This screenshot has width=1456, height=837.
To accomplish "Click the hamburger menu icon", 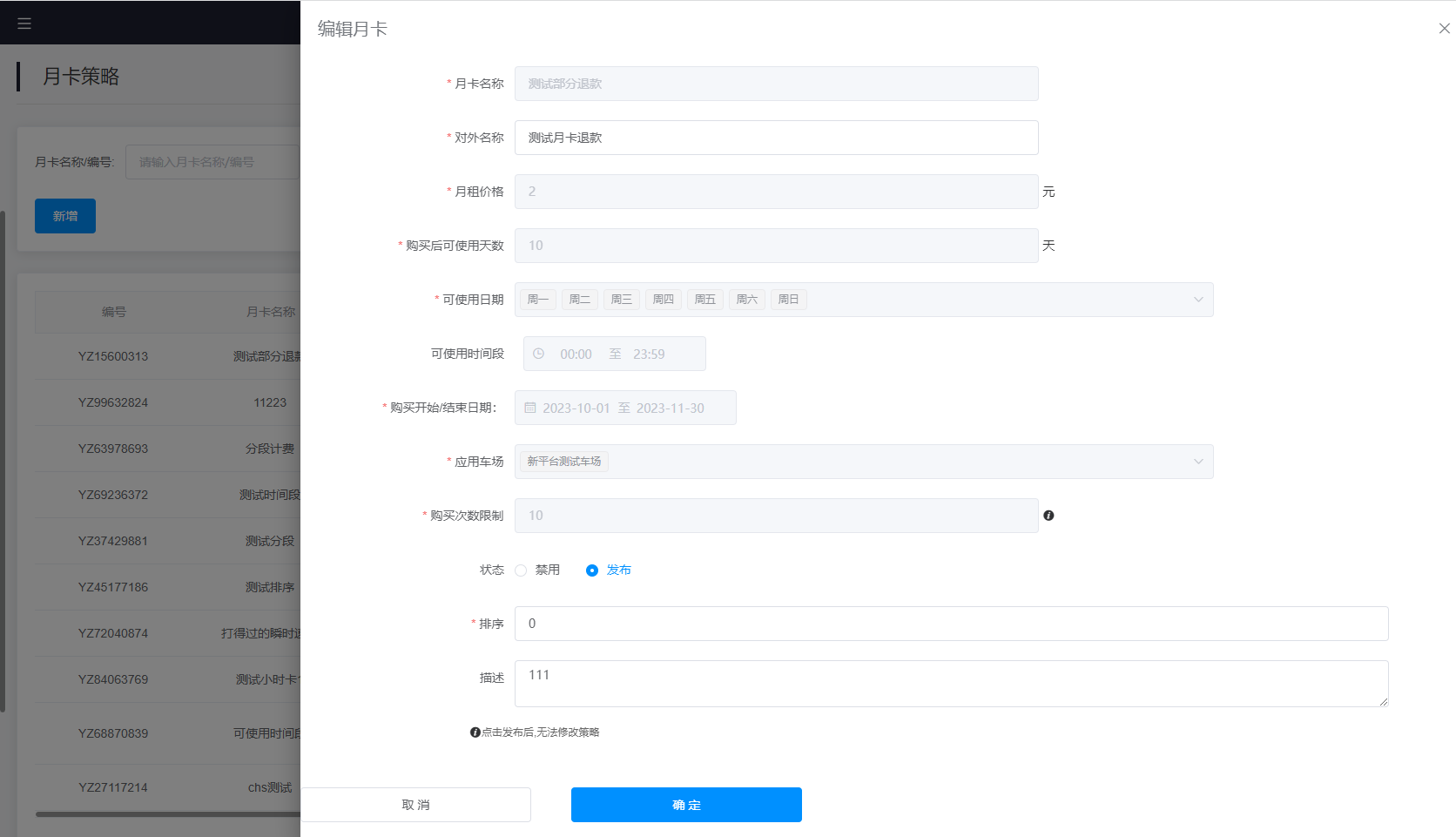I will [24, 24].
